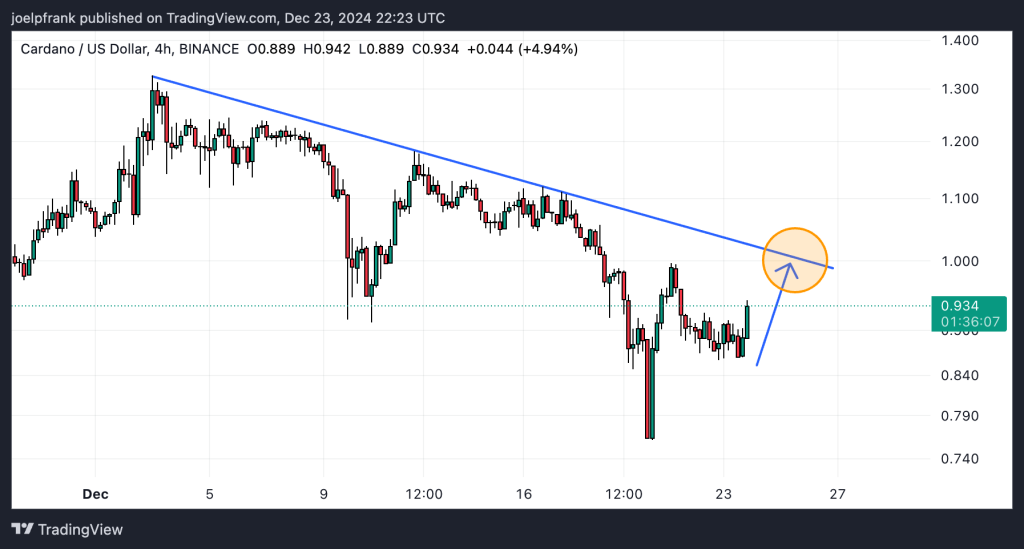Click the 16 date axis label
Image resolution: width=1024 pixels, height=549 pixels.
coord(523,493)
